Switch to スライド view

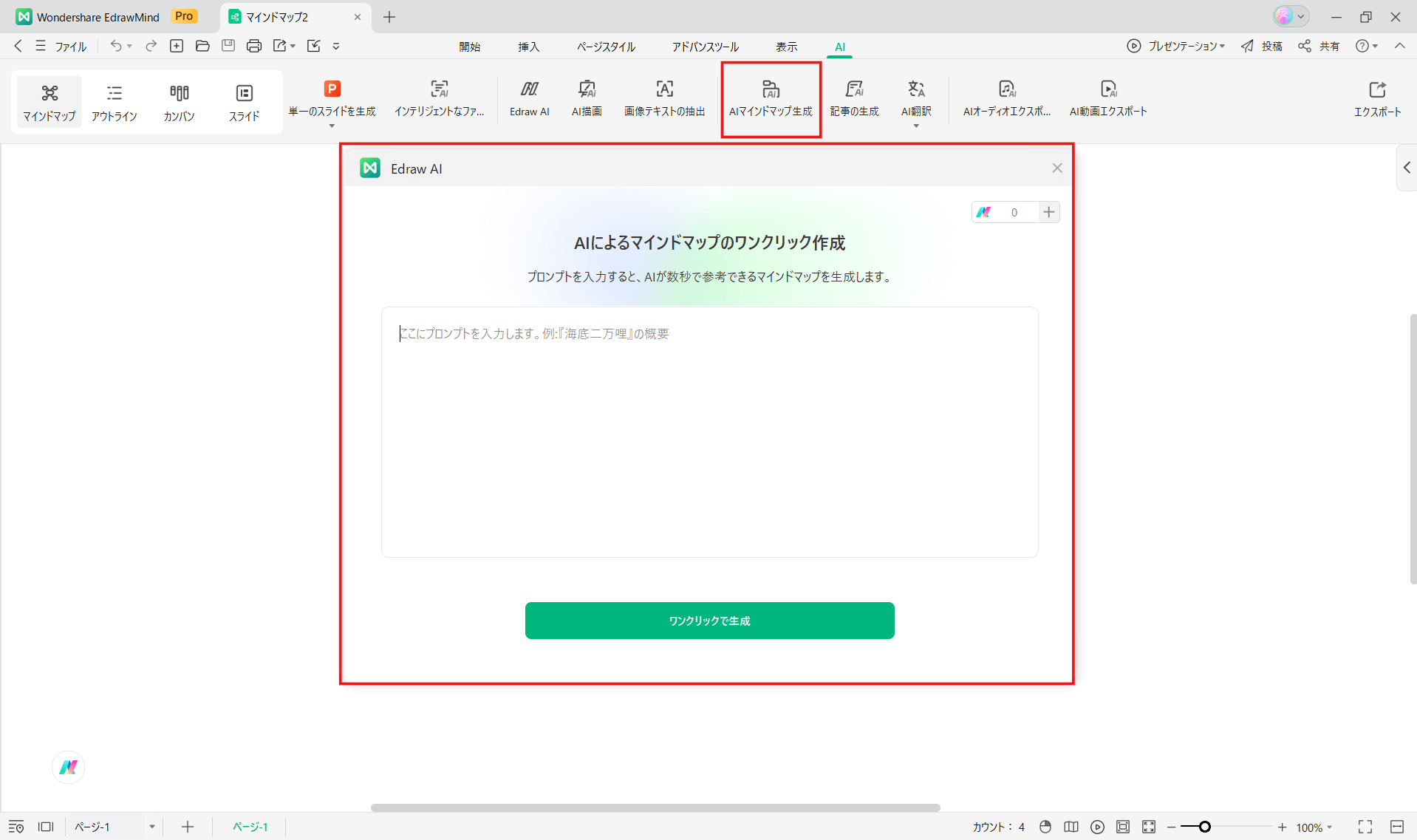[245, 102]
